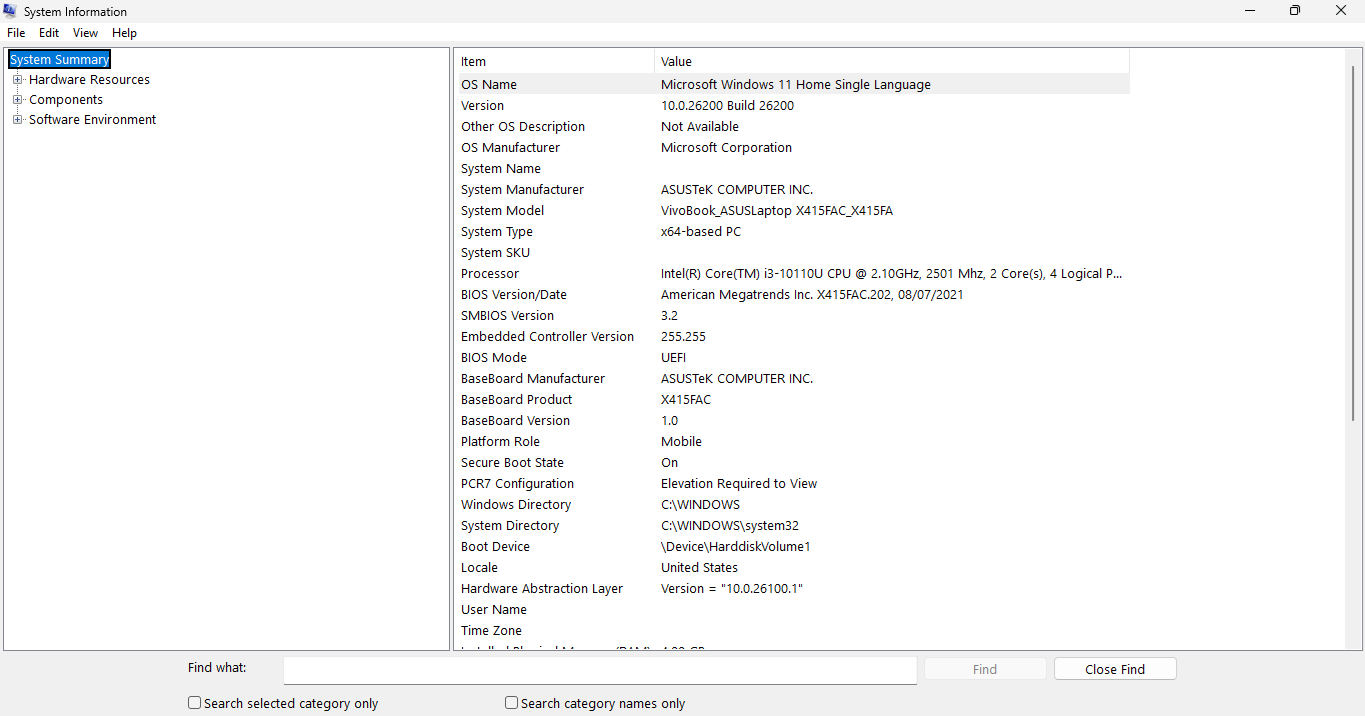The image size is (1365, 716).
Task: Select the BaseBoard Version row
Action: [794, 421]
